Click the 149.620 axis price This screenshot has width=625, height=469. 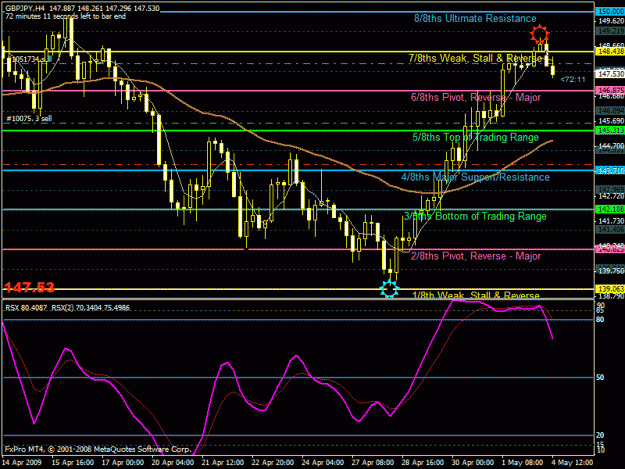611,21
